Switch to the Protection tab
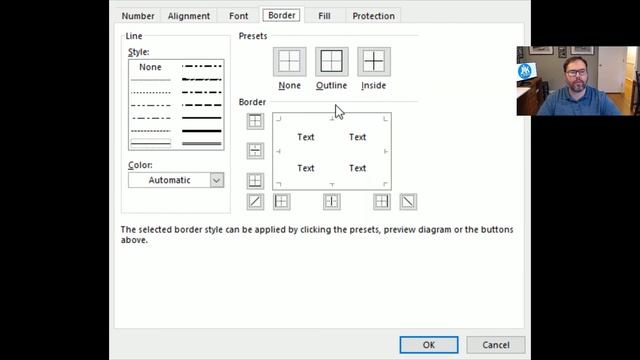Viewport: 640px width, 360px height. coord(373,16)
